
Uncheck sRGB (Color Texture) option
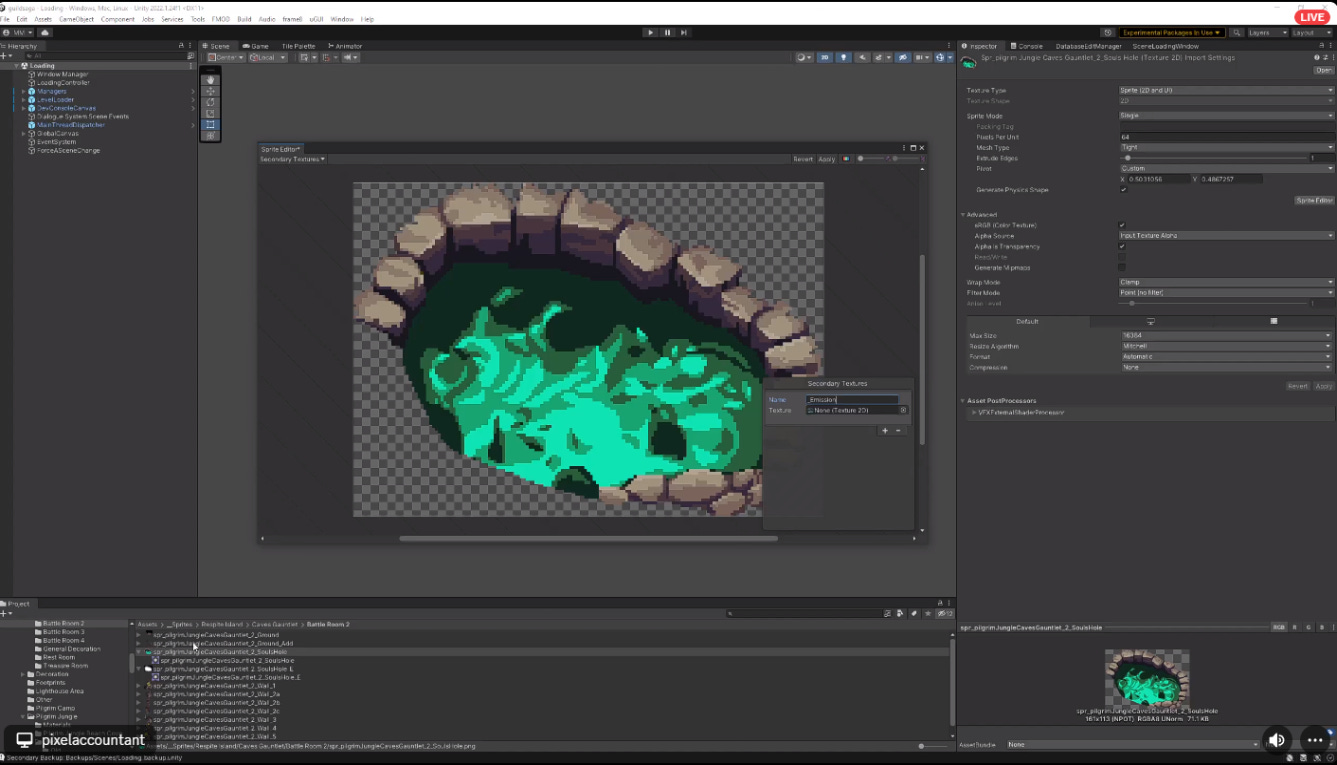pyautogui.click(x=1122, y=225)
